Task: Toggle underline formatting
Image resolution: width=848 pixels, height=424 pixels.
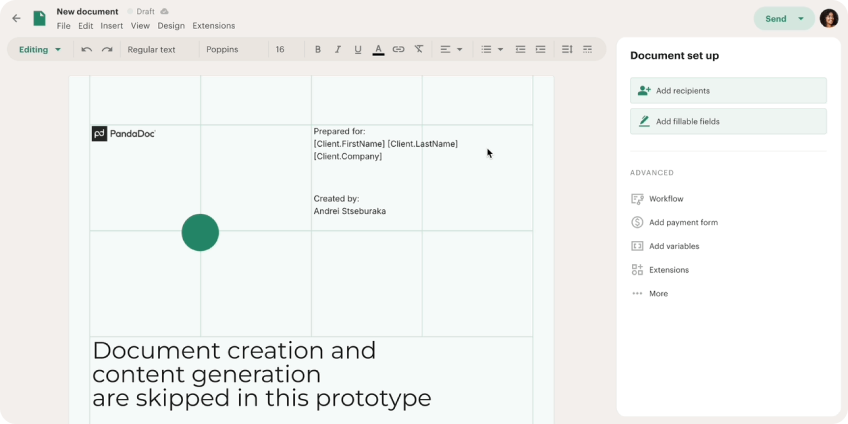Action: [358, 49]
